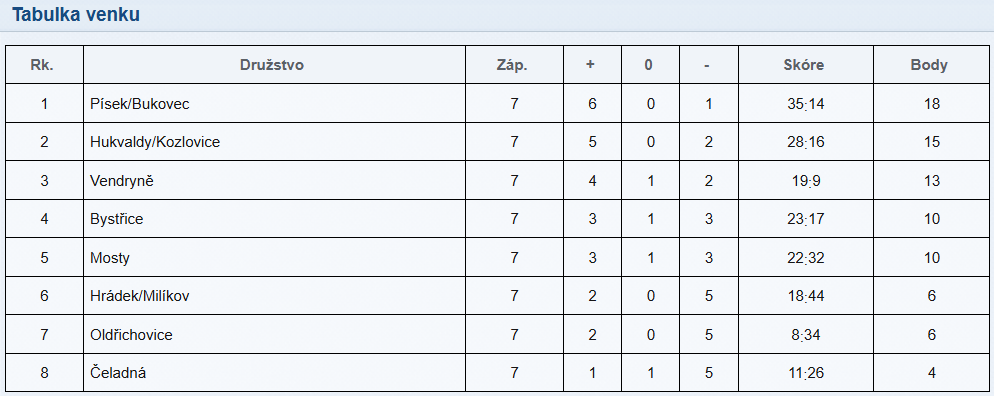Select the Čeladná team row
The image size is (994, 396).
pos(496,373)
